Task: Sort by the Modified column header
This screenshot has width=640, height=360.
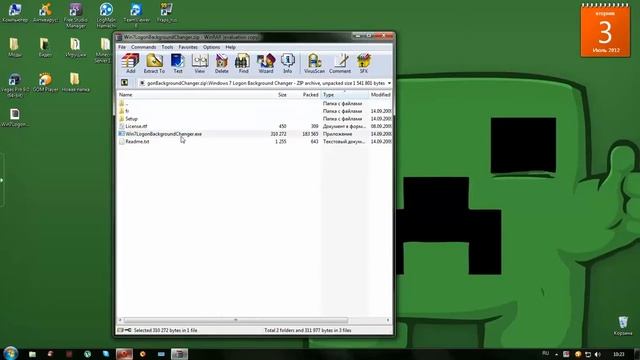Action: click(380, 95)
